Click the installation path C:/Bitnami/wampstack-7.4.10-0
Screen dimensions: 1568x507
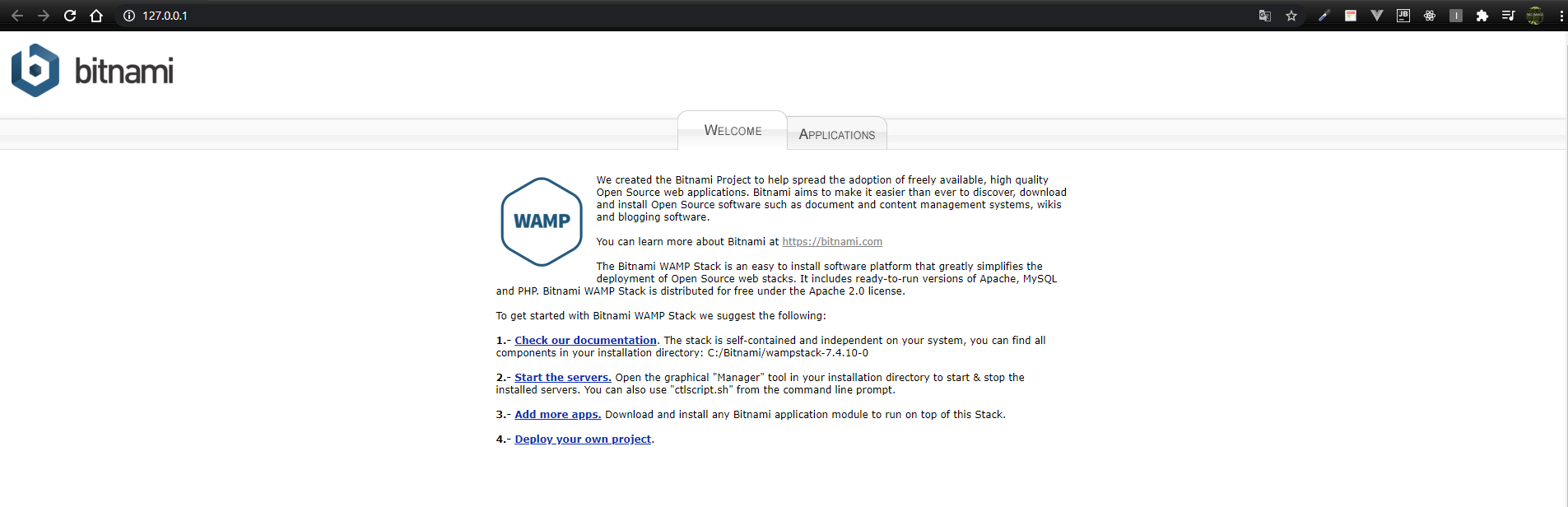coord(788,353)
